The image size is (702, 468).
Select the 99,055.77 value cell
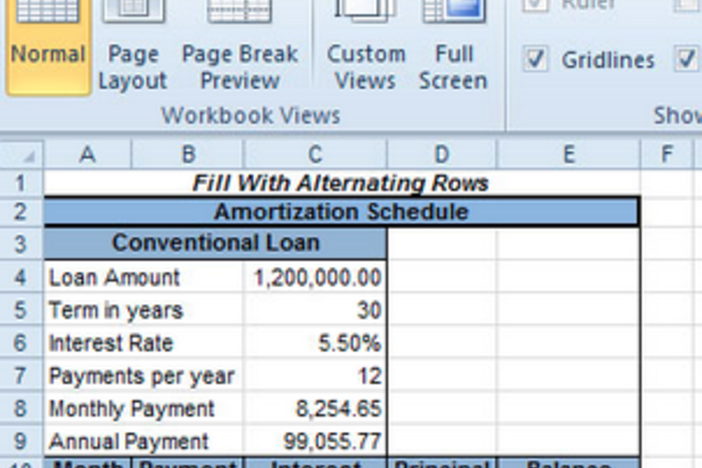pyautogui.click(x=315, y=441)
